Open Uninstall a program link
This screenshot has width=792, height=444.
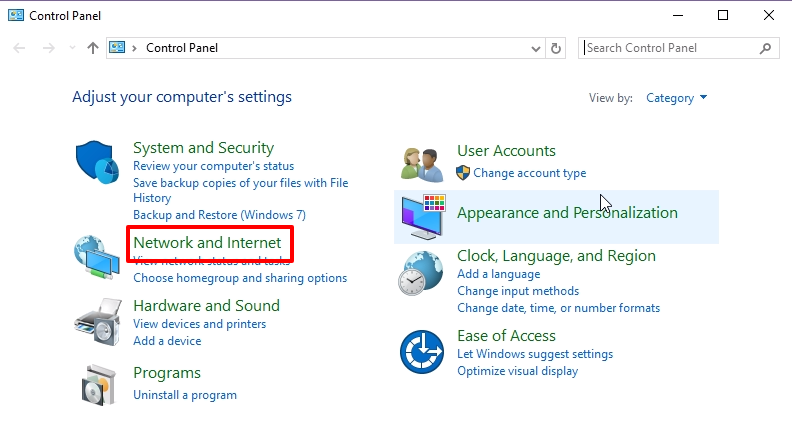pyautogui.click(x=184, y=395)
